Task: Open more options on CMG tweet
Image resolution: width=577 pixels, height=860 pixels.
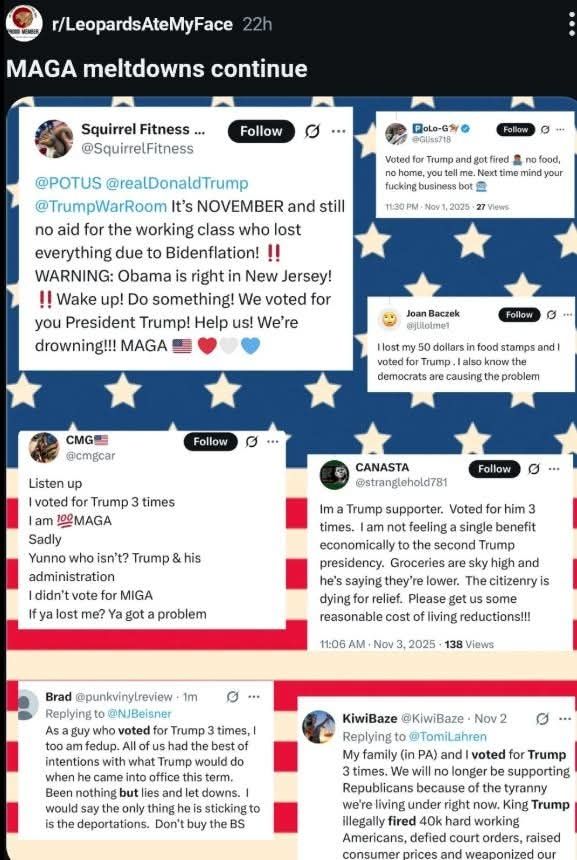Action: (273, 442)
